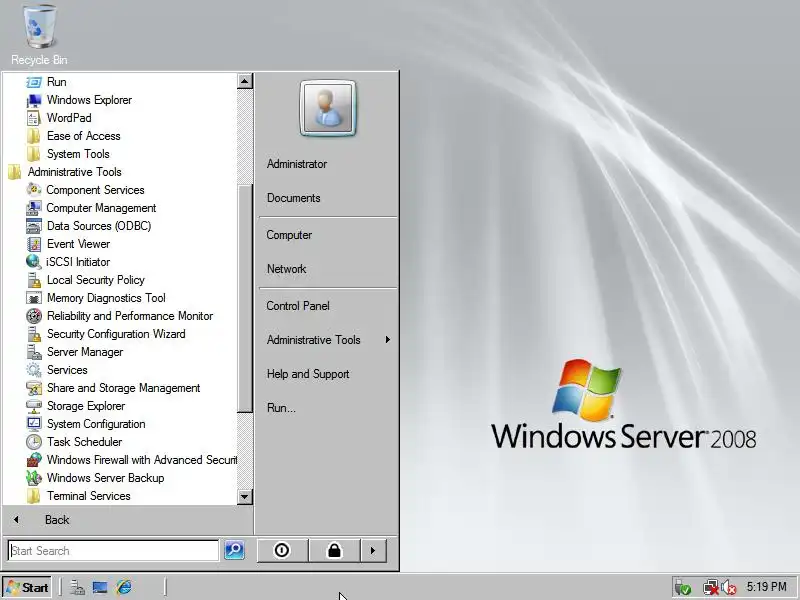Image resolution: width=800 pixels, height=600 pixels.
Task: Open Network from Start menu
Action: click(286, 269)
